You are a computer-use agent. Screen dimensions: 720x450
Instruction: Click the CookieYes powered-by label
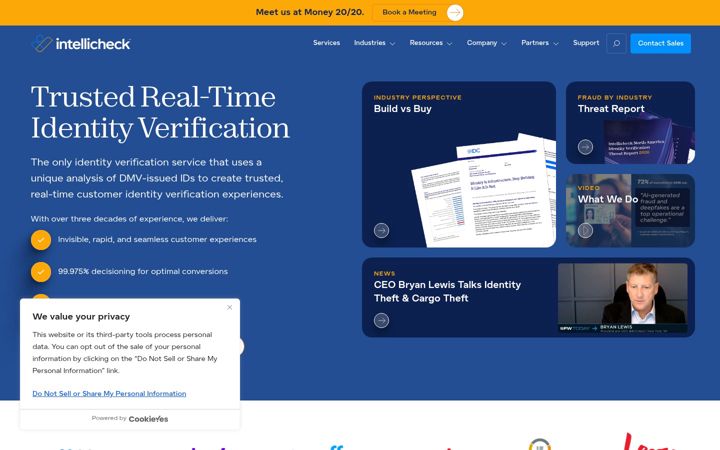pos(130,419)
